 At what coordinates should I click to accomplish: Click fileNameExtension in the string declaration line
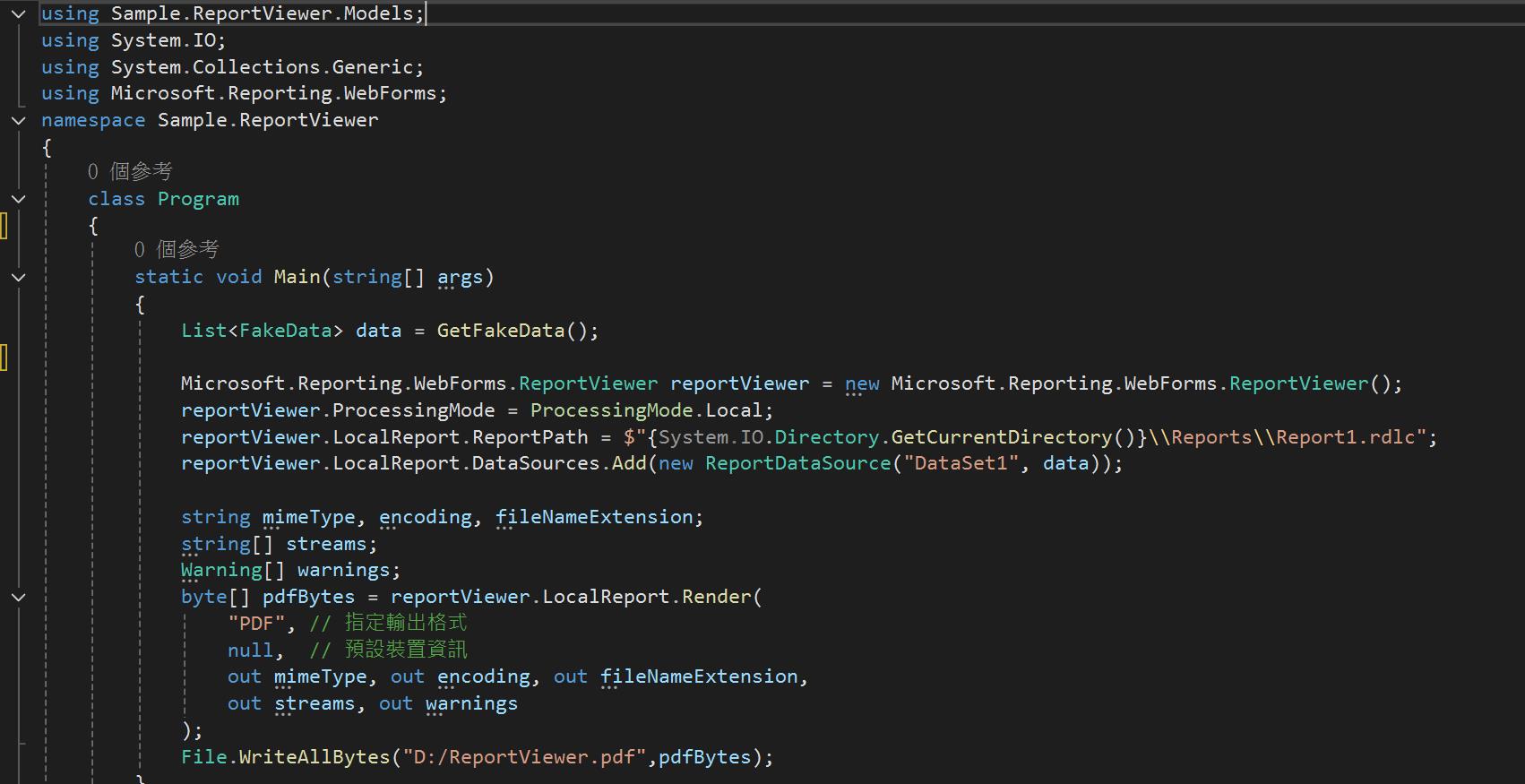pos(594,517)
